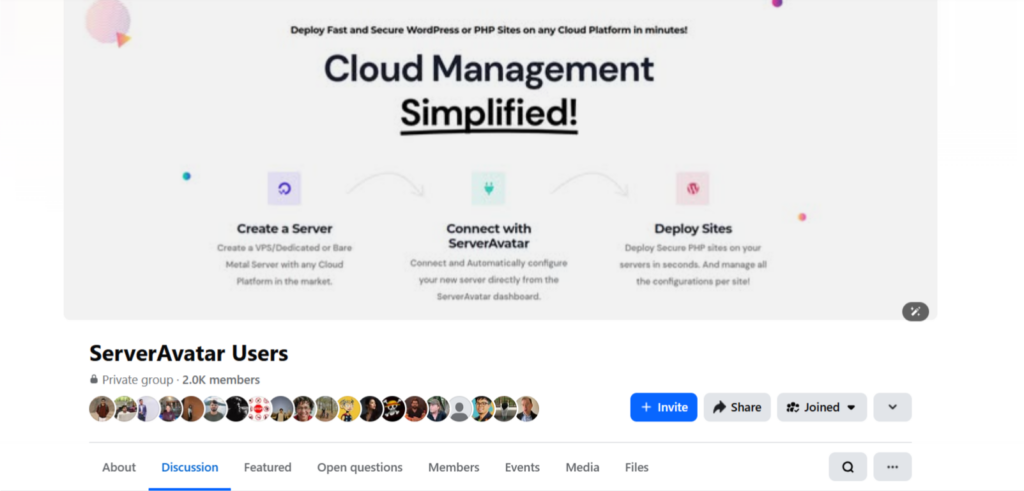
Task: Click the Connect with ServerAvatar heading
Action: coord(488,236)
